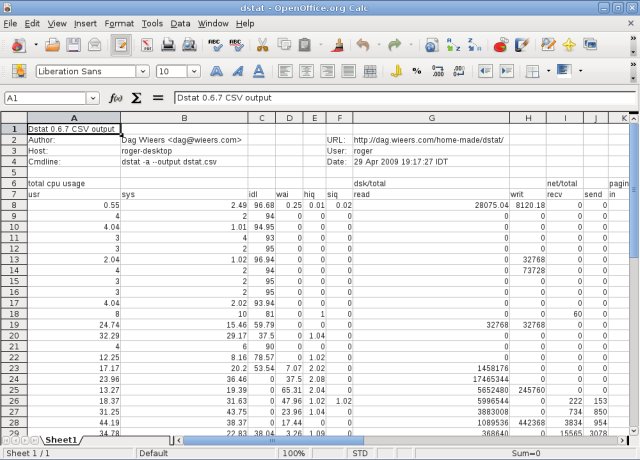Click the Decrease Indent icon

pyautogui.click(x=485, y=71)
